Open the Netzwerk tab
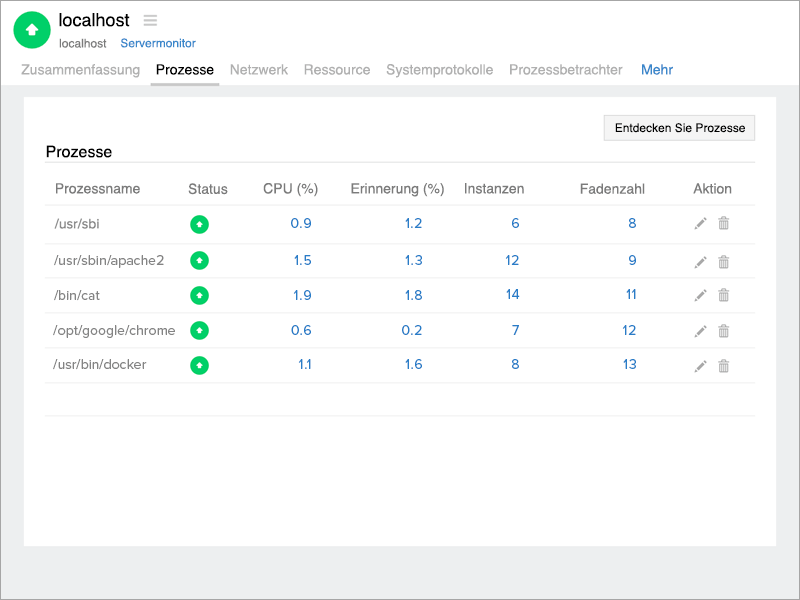The width and height of the screenshot is (800, 600). 259,70
